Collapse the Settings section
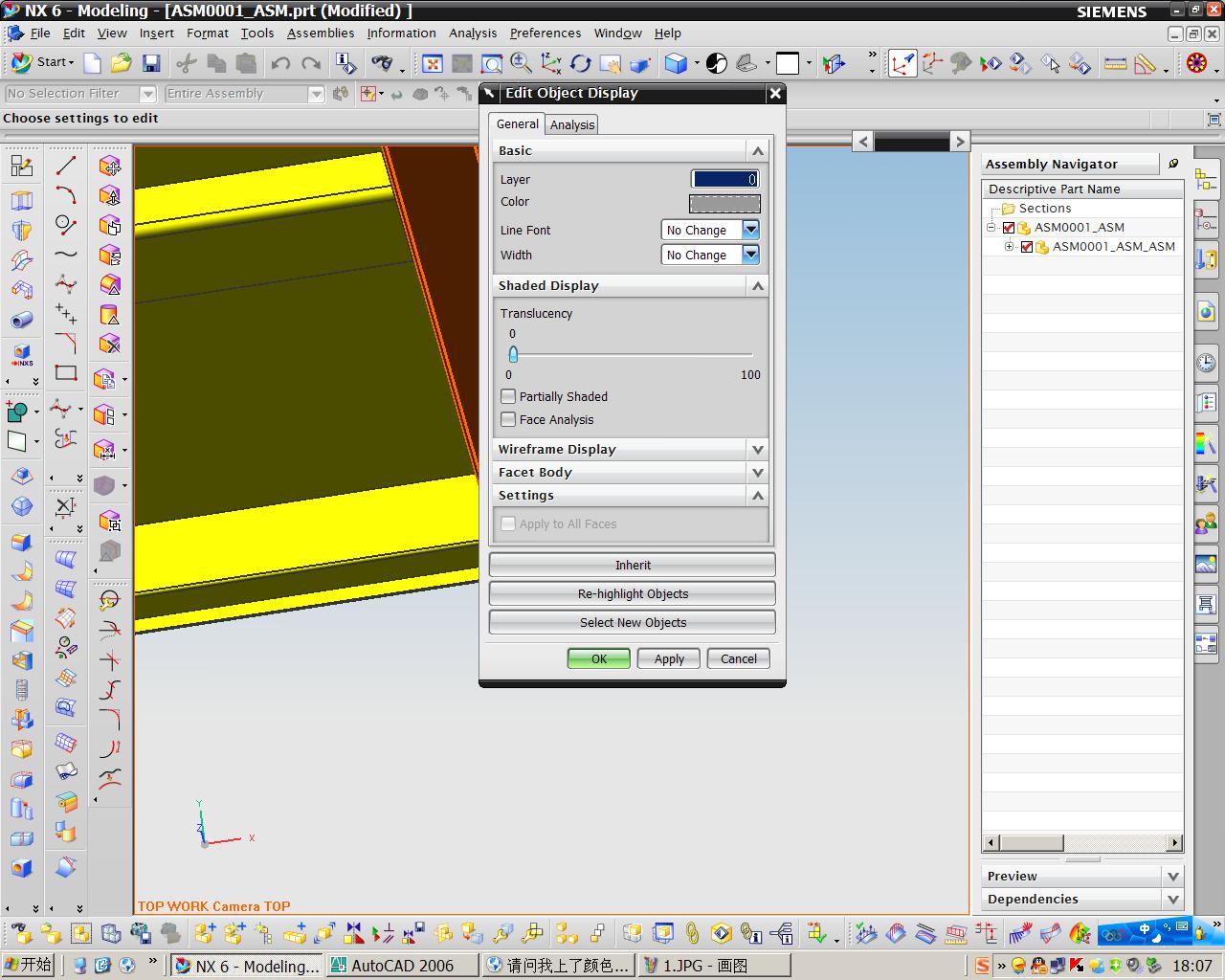The height and width of the screenshot is (980, 1225). (758, 496)
